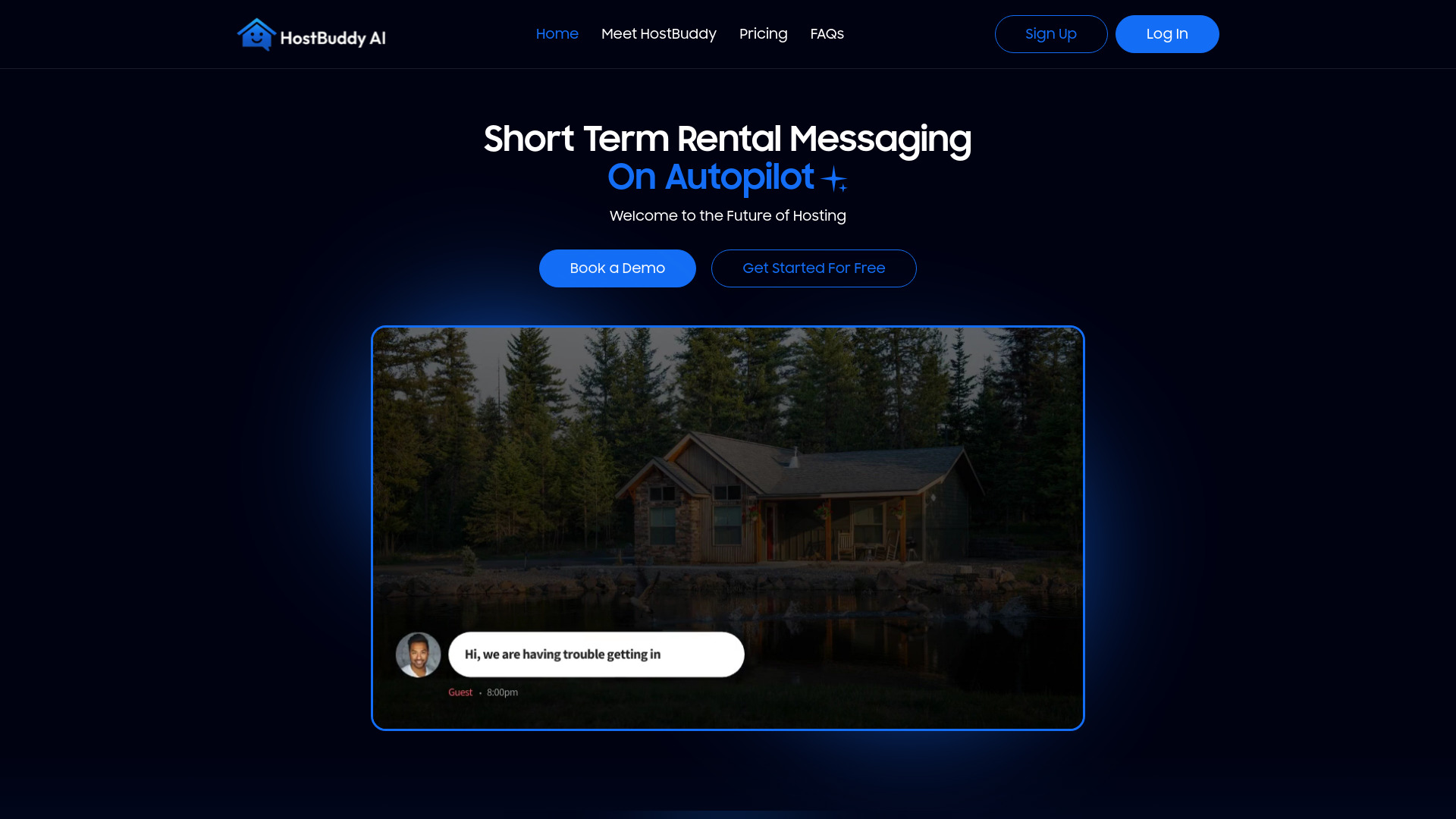1456x819 pixels.
Task: Click the demo booking icon area
Action: [x=617, y=268]
